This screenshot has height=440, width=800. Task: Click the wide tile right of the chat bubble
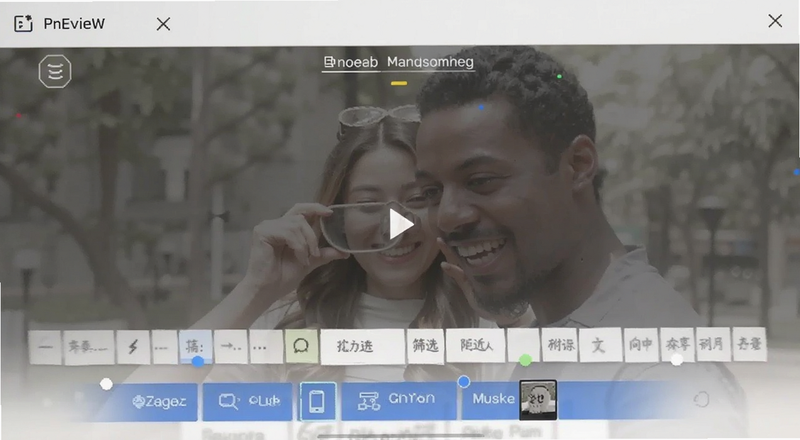coord(362,347)
